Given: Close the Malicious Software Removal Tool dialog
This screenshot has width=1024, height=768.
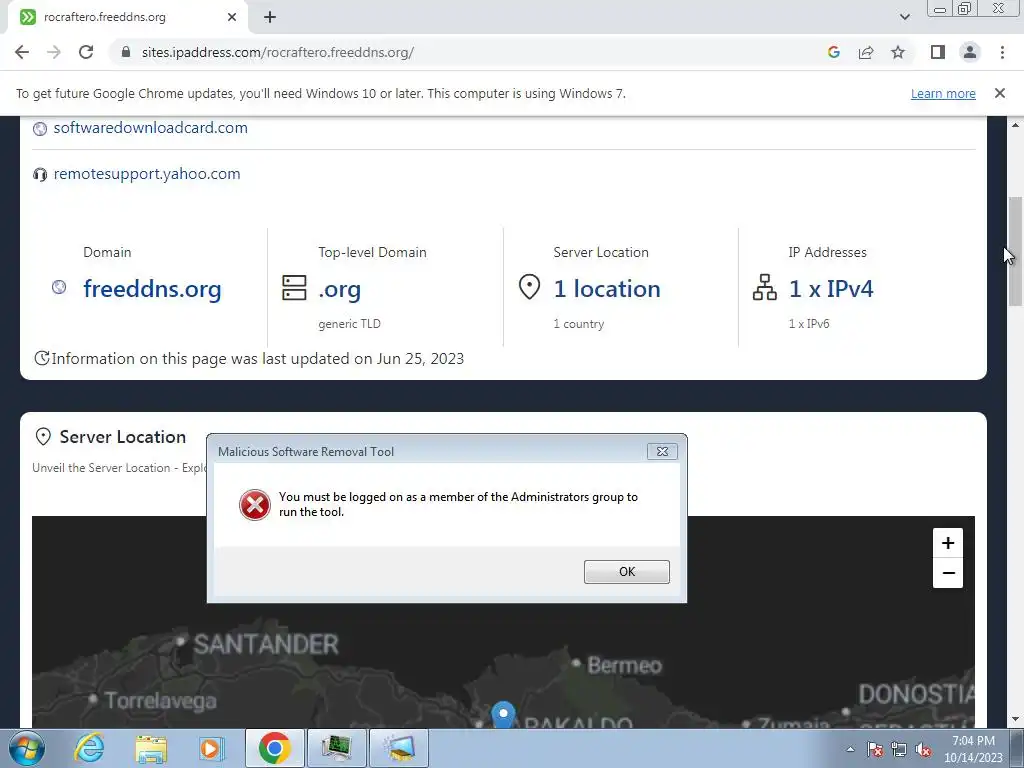Looking at the screenshot, I should pos(662,451).
